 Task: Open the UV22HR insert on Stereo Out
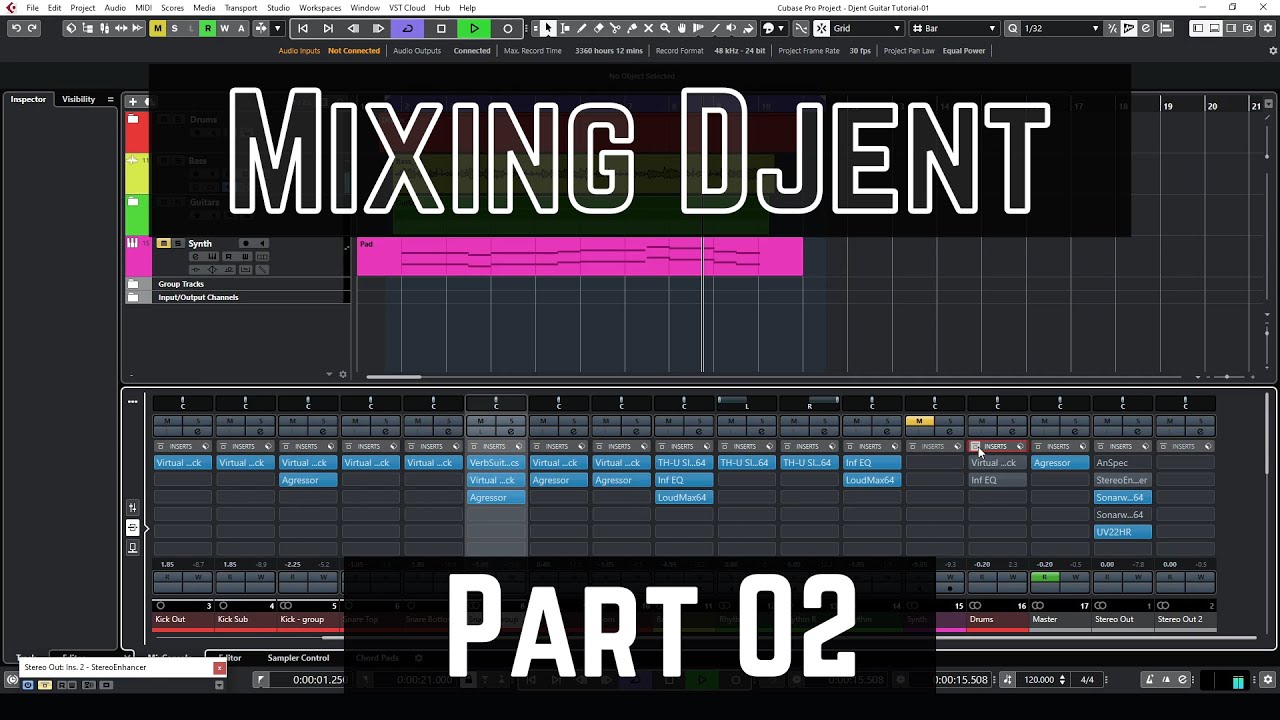tap(1122, 532)
